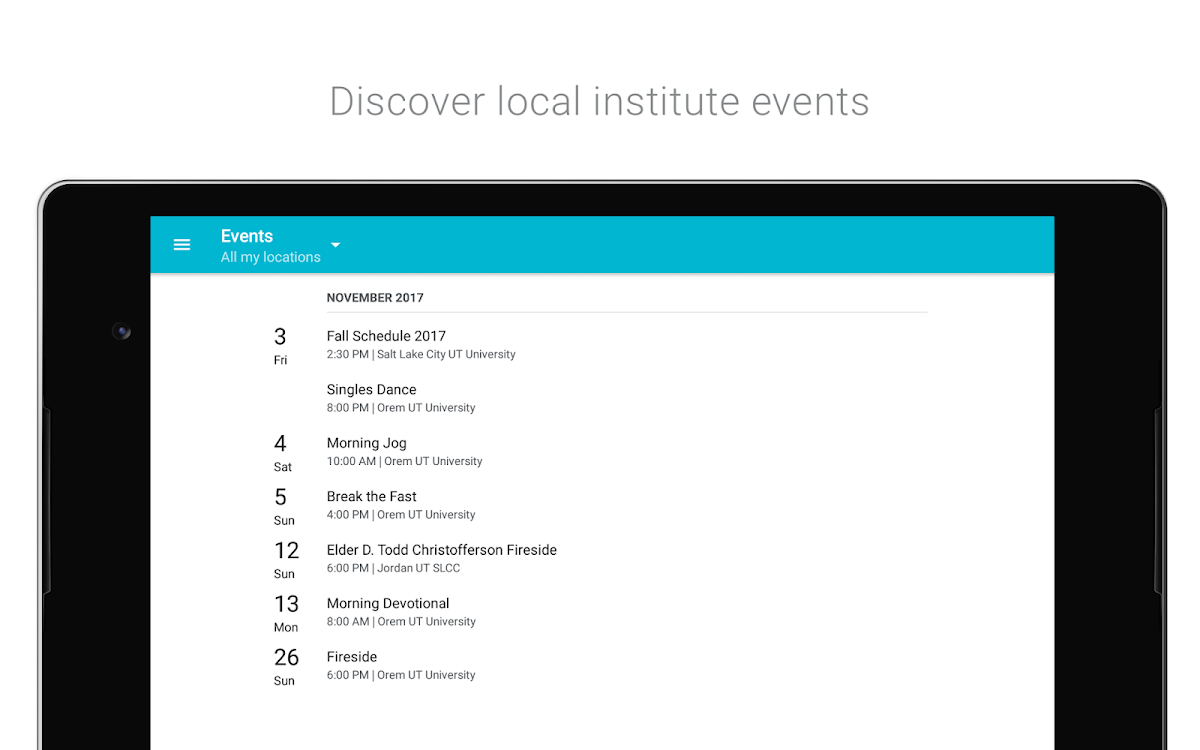1200x750 pixels.
Task: Open the hamburger navigation menu
Action: [x=182, y=245]
